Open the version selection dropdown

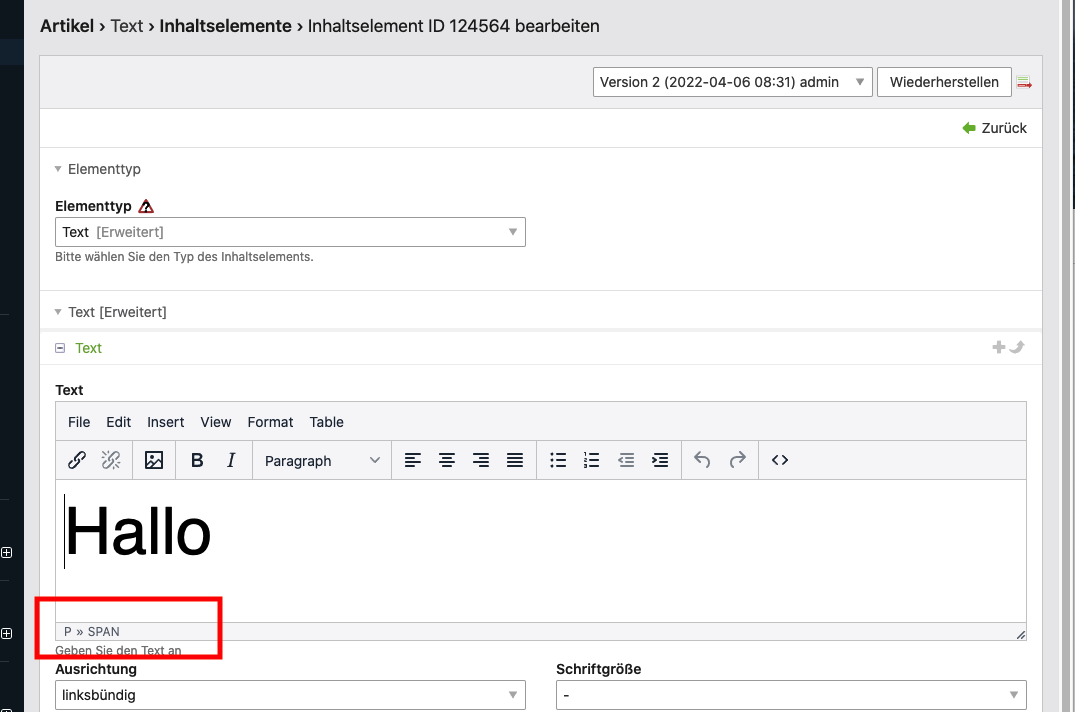point(732,82)
